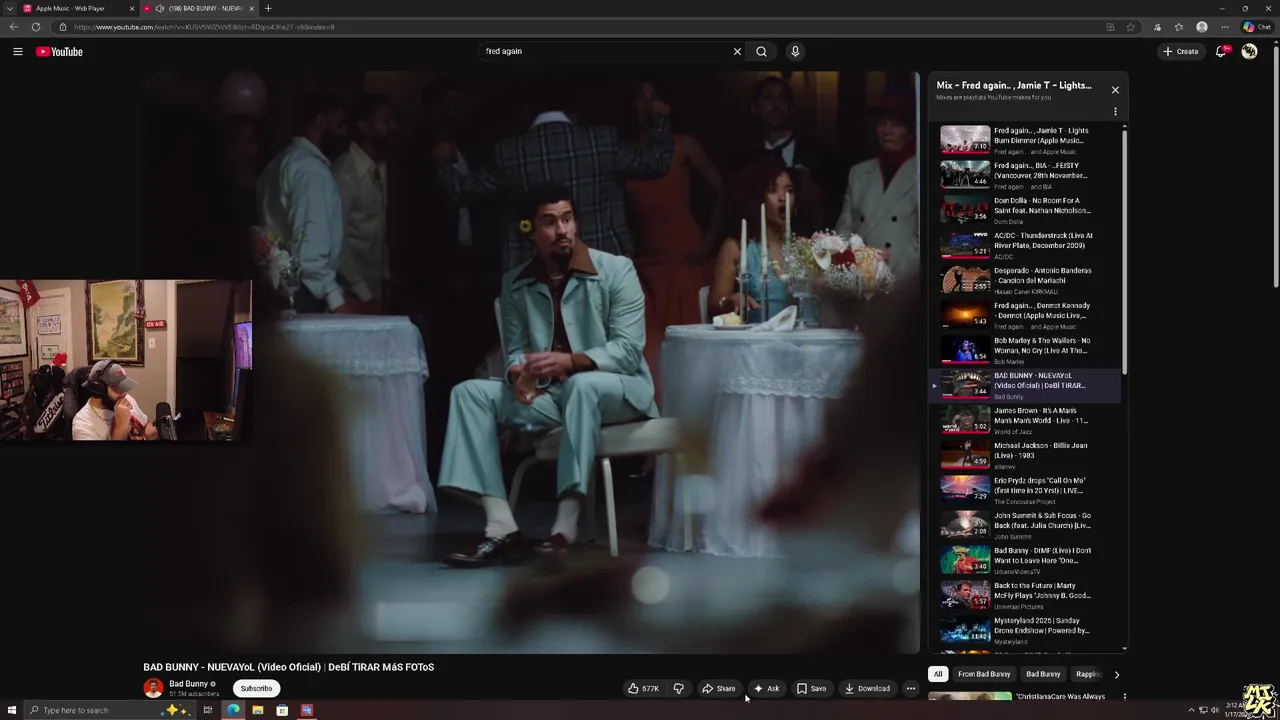Screen dimensions: 1280x720
Task: Open the browser tab search dropdown
Action: click(x=9, y=8)
